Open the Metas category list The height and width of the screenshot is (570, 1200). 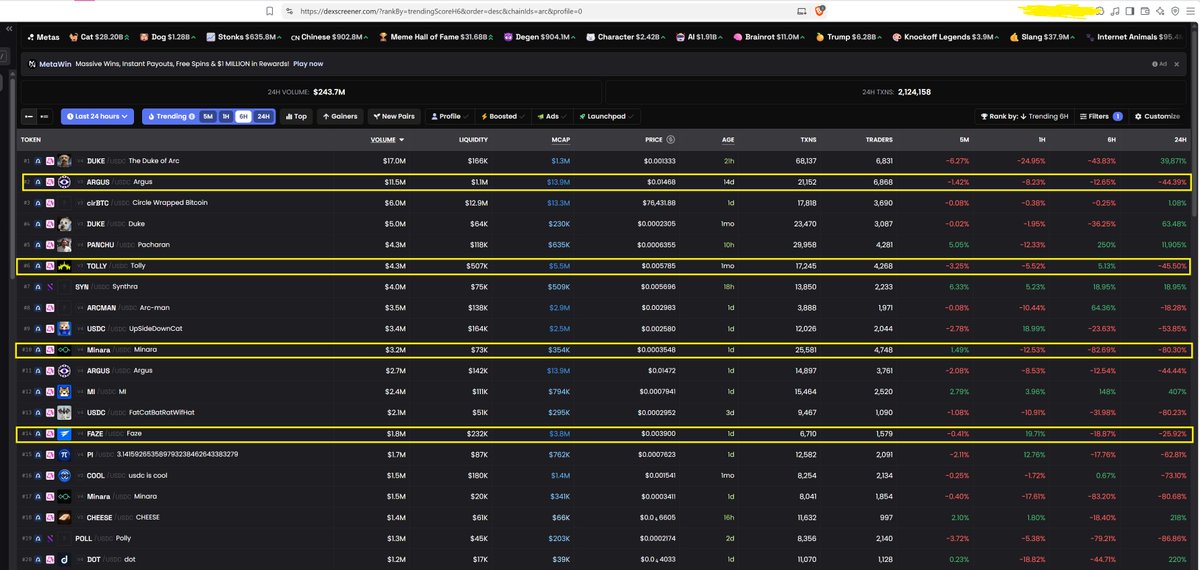[43, 37]
